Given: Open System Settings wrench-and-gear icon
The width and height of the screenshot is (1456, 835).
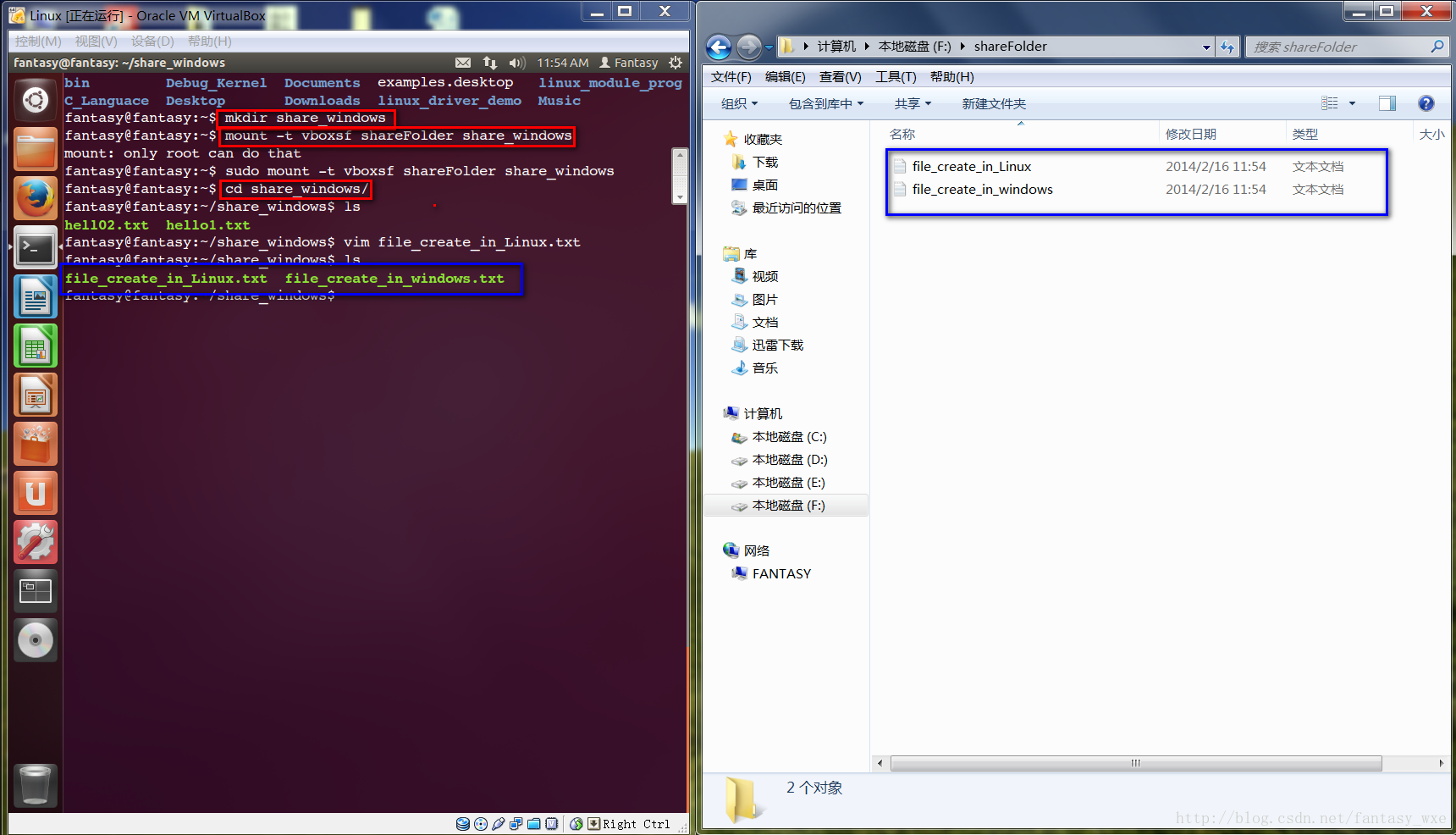Looking at the screenshot, I should point(36,543).
